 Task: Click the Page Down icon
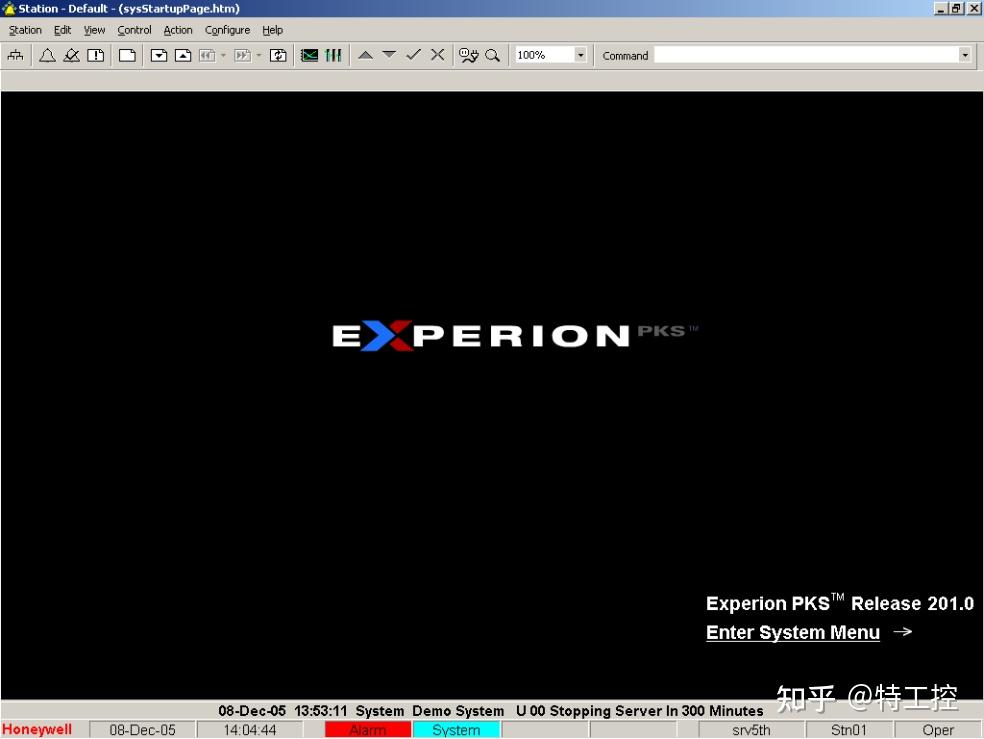(x=159, y=55)
